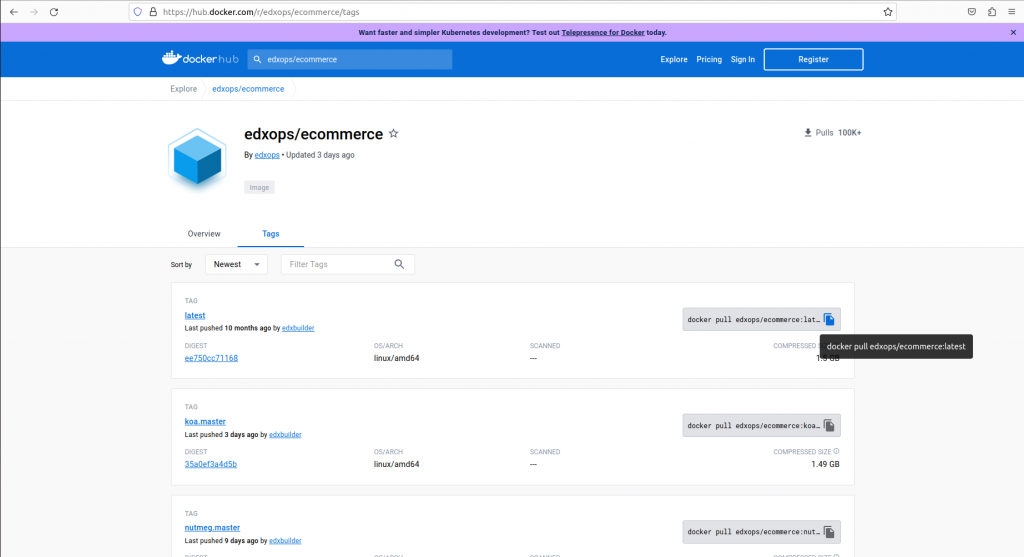Open the Telepresence for Docker link
This screenshot has width=1024, height=557.
[x=603, y=32]
